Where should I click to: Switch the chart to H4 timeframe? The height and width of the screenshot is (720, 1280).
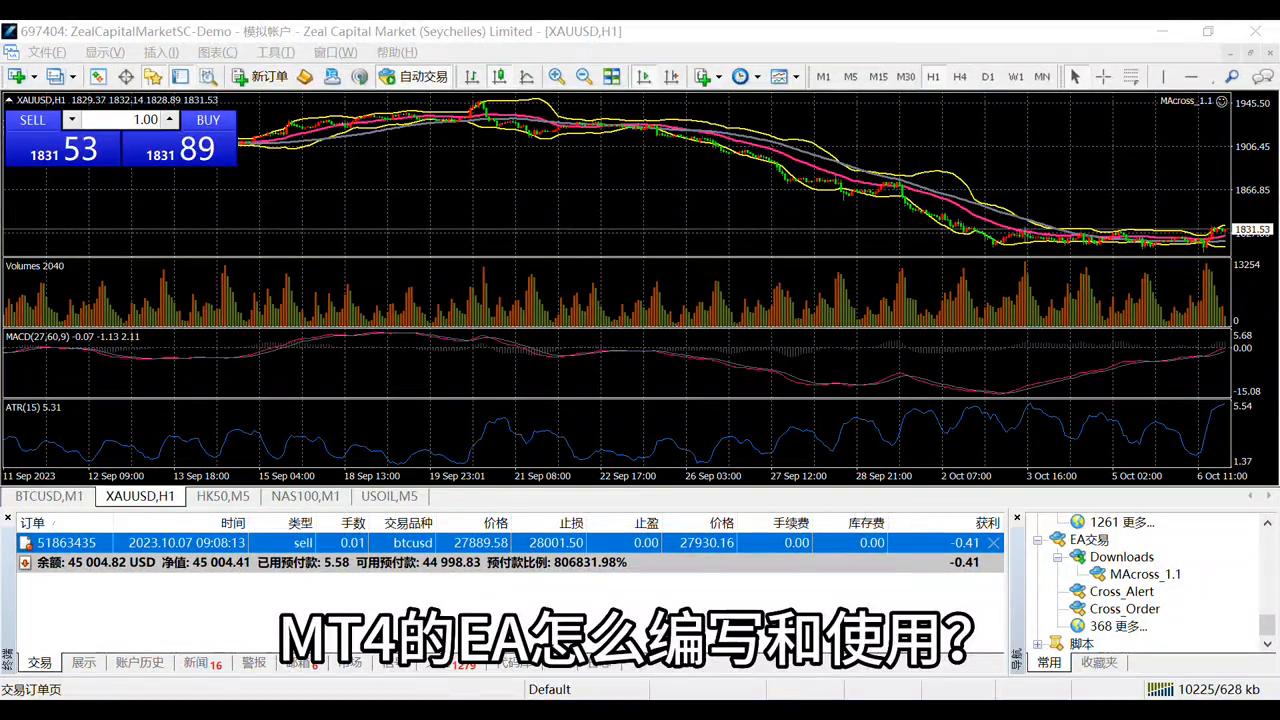click(x=960, y=76)
